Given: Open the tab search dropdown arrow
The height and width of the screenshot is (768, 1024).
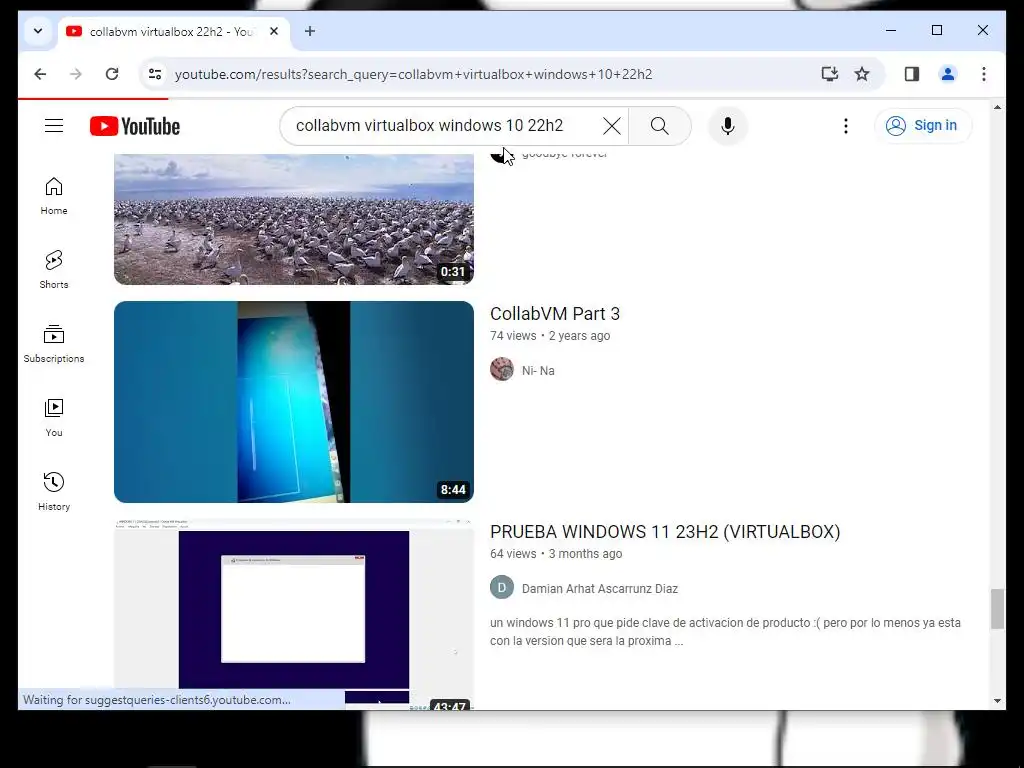Looking at the screenshot, I should (x=38, y=31).
